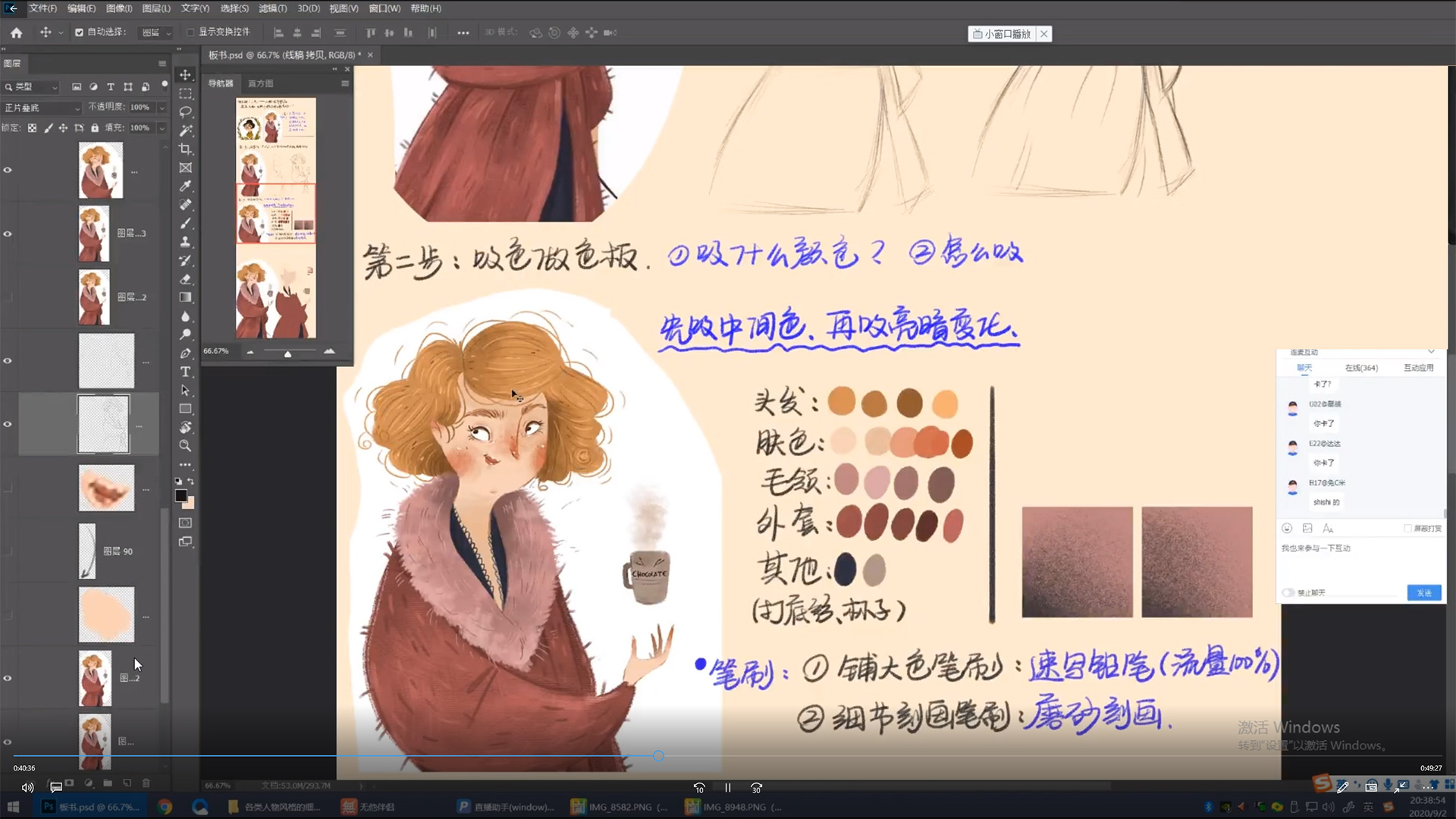Select the Pen tool
The image size is (1456, 819).
[185, 353]
